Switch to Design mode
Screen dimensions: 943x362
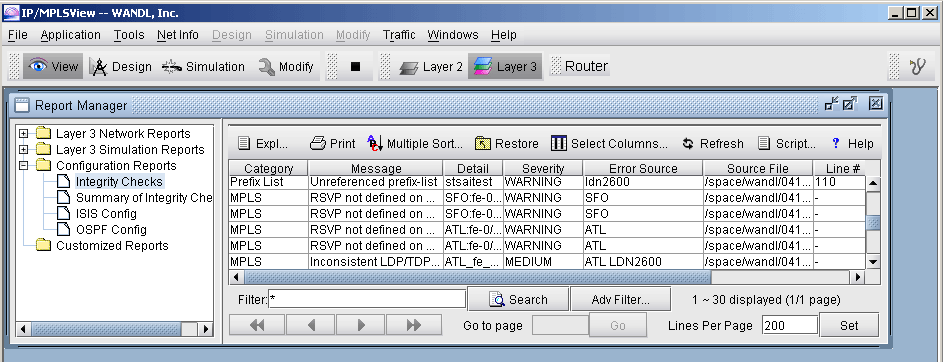120,66
